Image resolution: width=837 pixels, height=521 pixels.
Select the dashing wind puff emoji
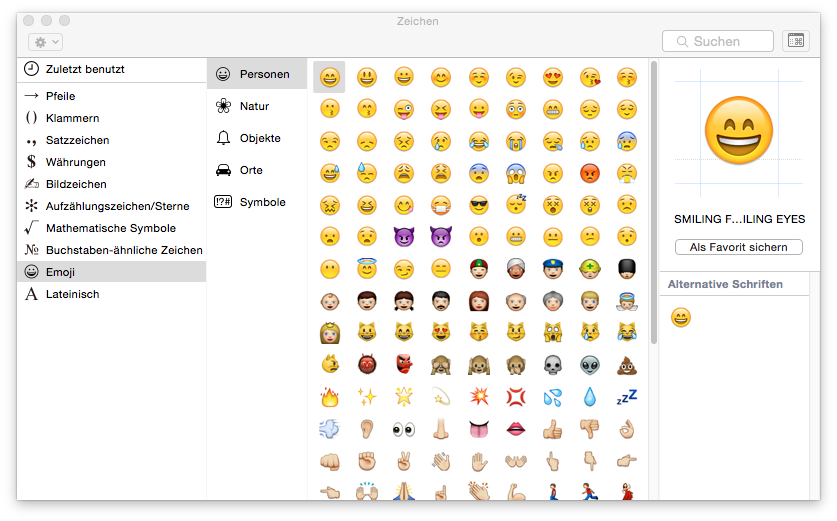point(330,429)
